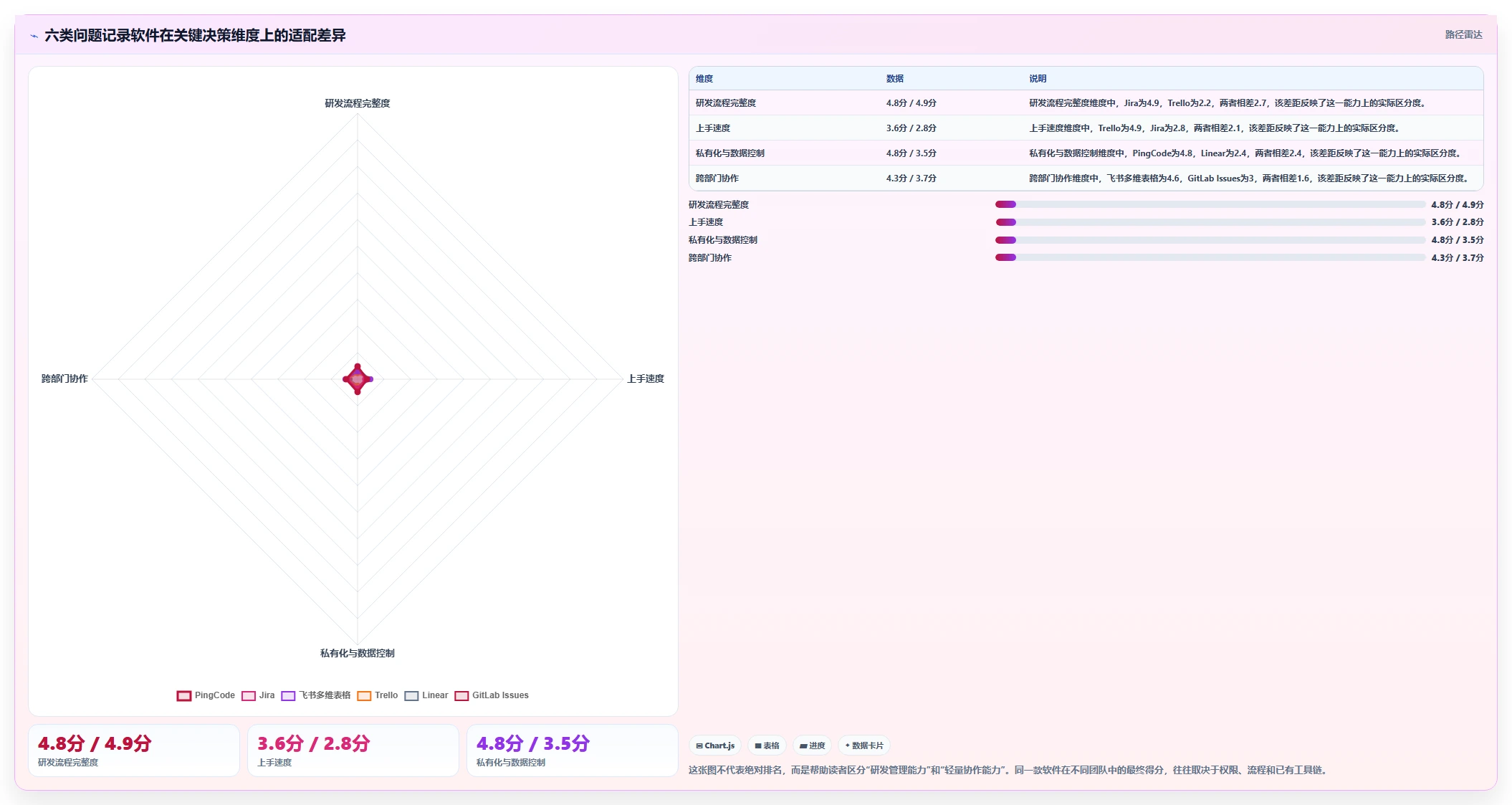Select table row 研发流程完整度

click(x=1086, y=103)
